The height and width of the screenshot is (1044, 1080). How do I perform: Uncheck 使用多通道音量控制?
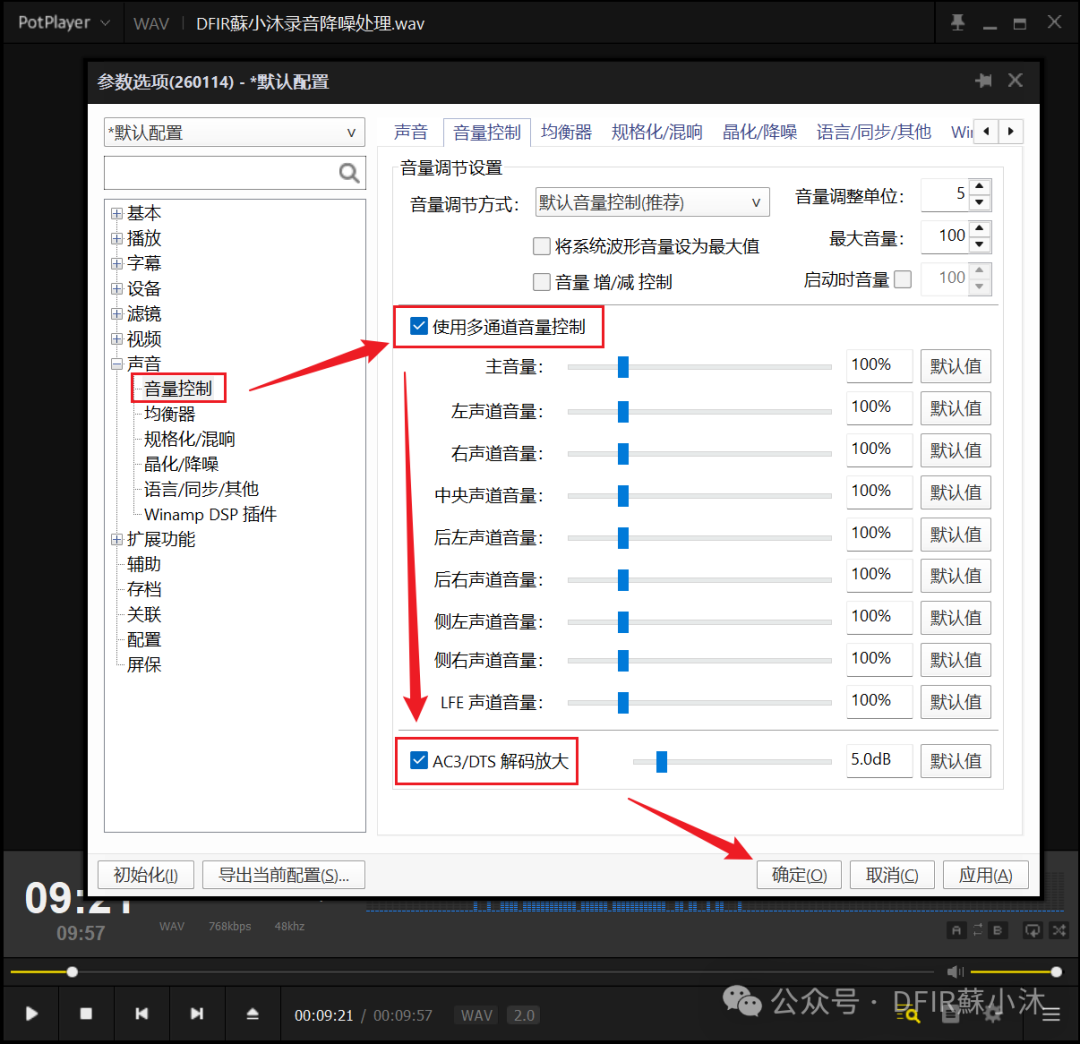(x=418, y=325)
